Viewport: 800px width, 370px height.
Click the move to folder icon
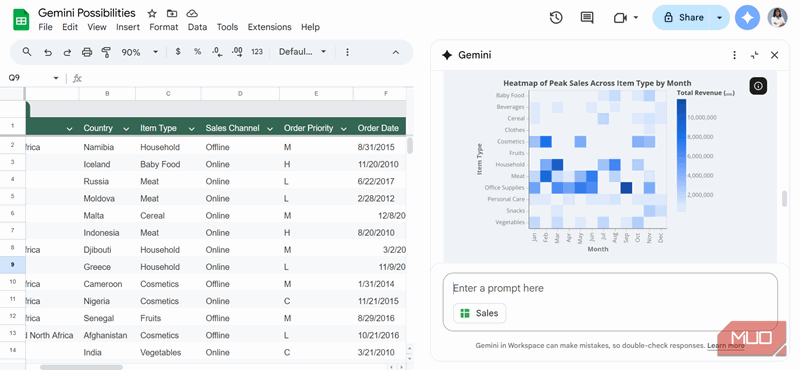pos(172,13)
